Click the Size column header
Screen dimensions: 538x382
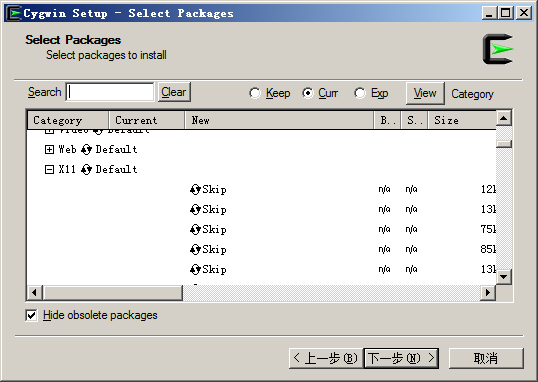tap(462, 120)
